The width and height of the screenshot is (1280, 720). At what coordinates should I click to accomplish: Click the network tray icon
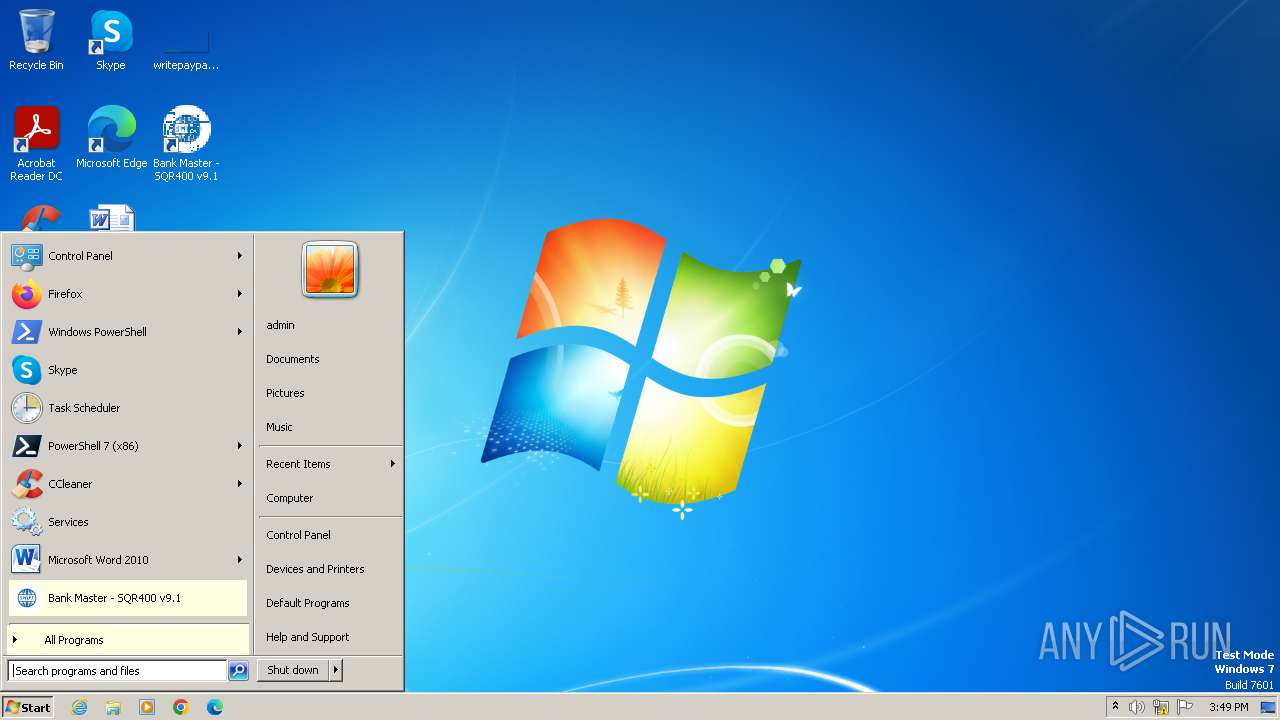(x=1161, y=707)
